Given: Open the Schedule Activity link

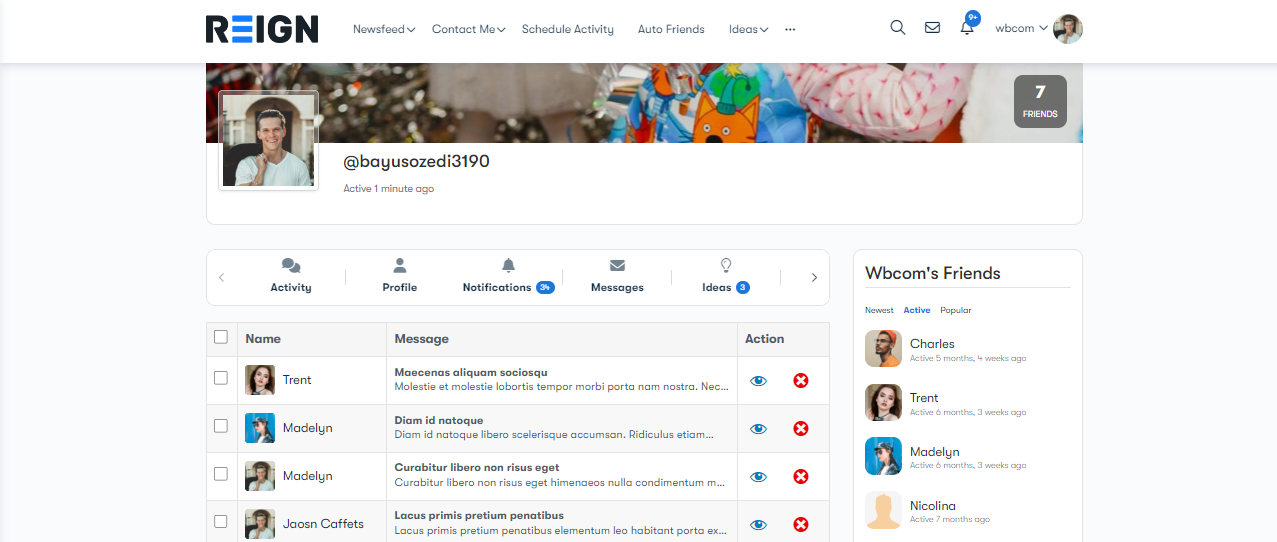Looking at the screenshot, I should click(x=567, y=30).
